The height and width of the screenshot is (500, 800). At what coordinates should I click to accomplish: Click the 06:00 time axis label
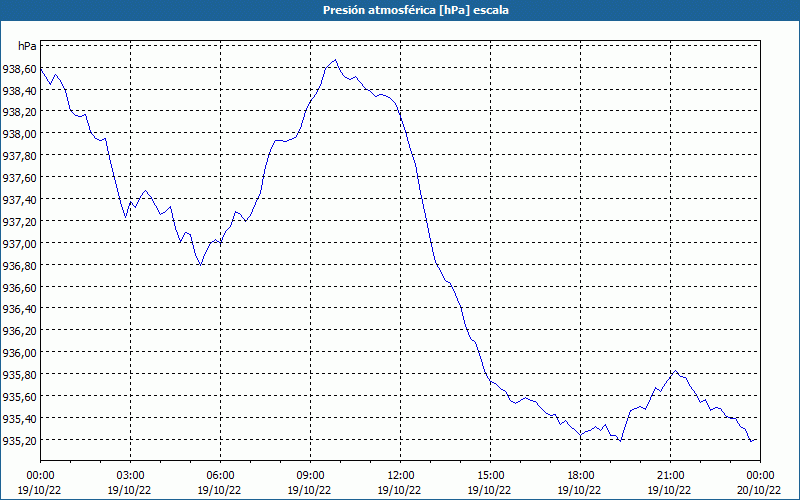(220, 476)
